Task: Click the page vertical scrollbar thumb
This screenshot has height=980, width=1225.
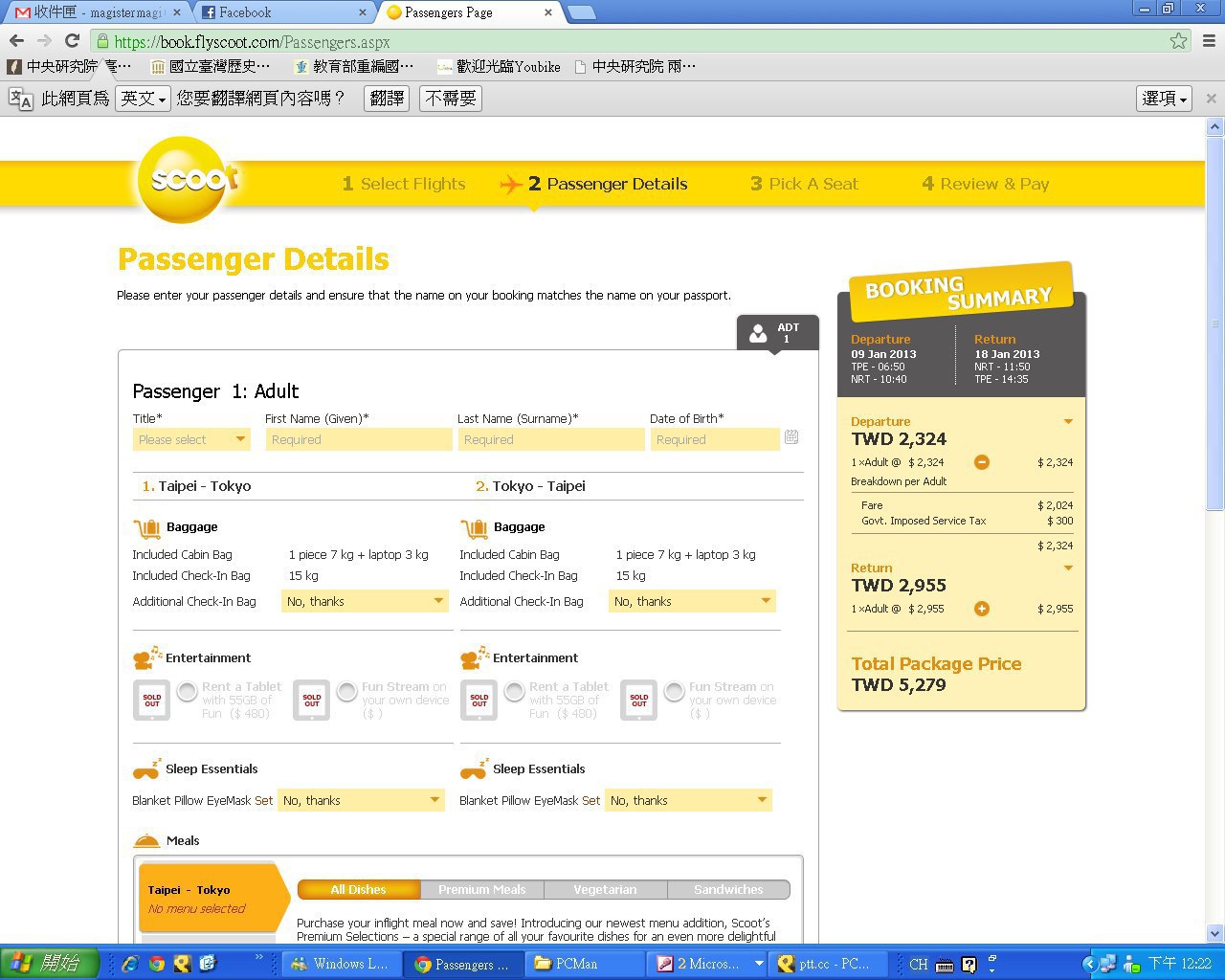Action: coord(1214,321)
